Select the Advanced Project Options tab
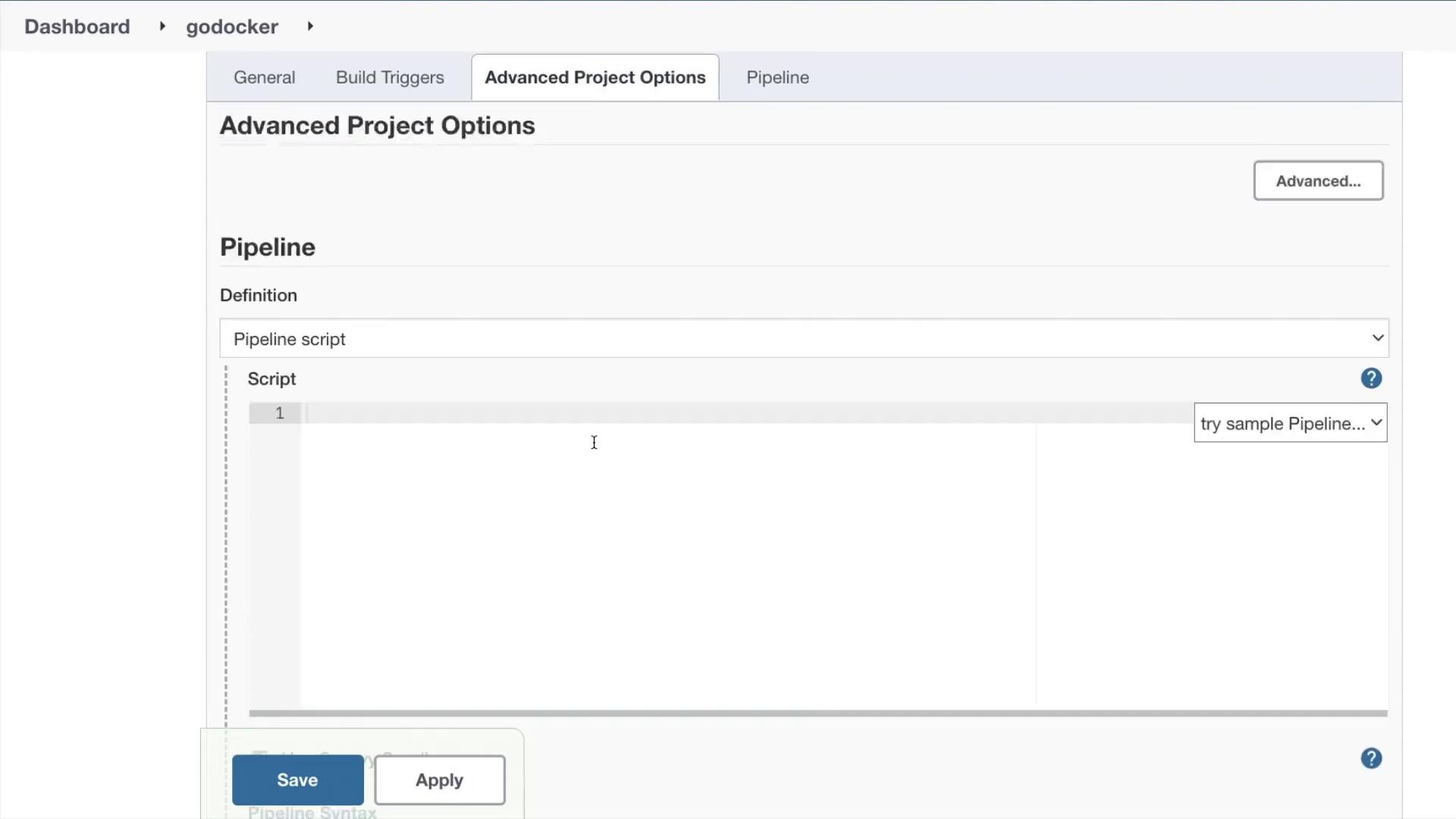Viewport: 1456px width, 819px height. pos(595,77)
